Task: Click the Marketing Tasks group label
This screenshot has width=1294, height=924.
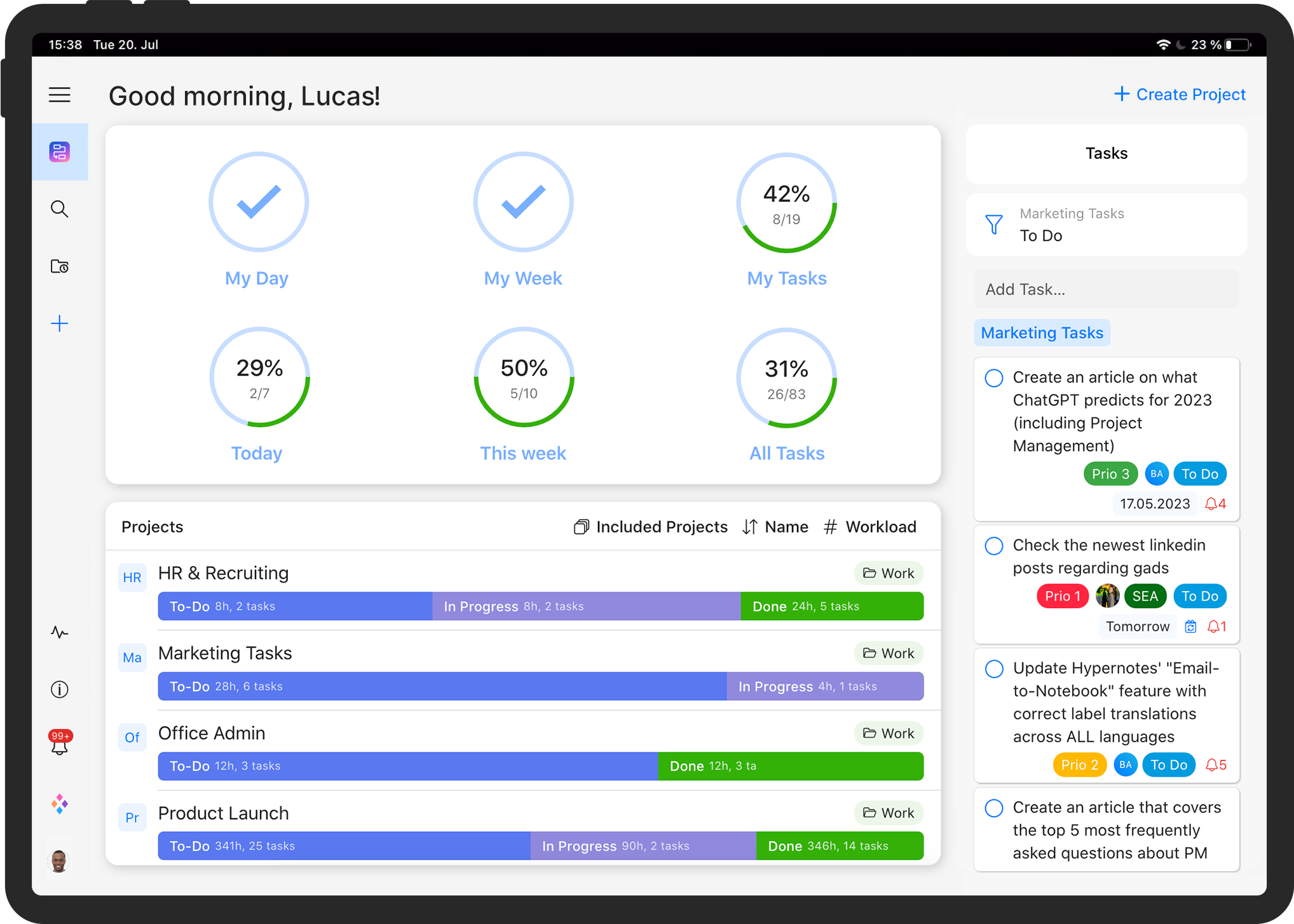Action: [x=1042, y=333]
